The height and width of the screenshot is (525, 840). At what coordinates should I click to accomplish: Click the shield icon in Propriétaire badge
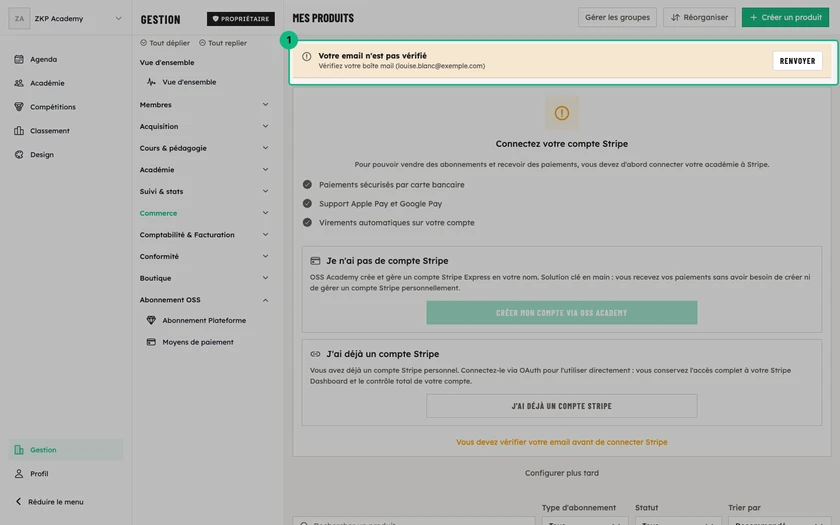pos(215,19)
